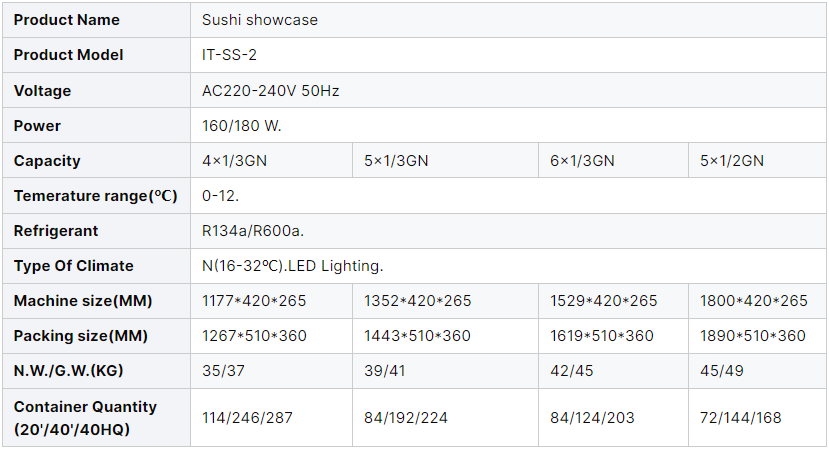Click the R134a/R600a. refrigerant cell
The image size is (829, 449).
252,231
